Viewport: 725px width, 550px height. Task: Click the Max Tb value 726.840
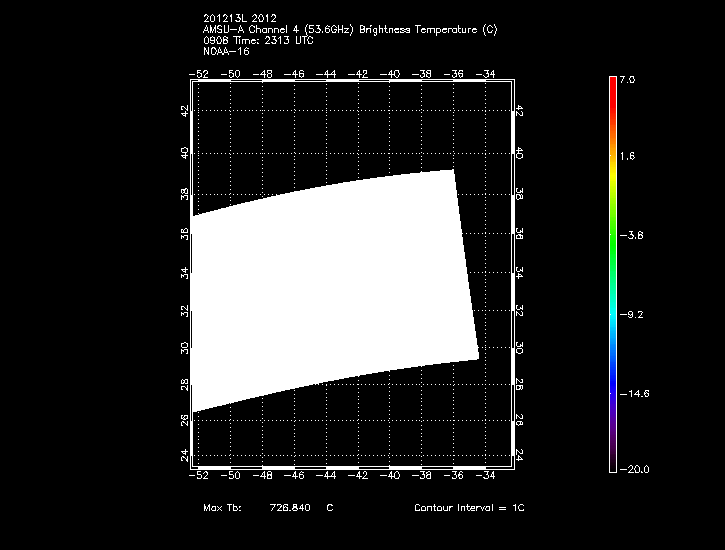289,508
